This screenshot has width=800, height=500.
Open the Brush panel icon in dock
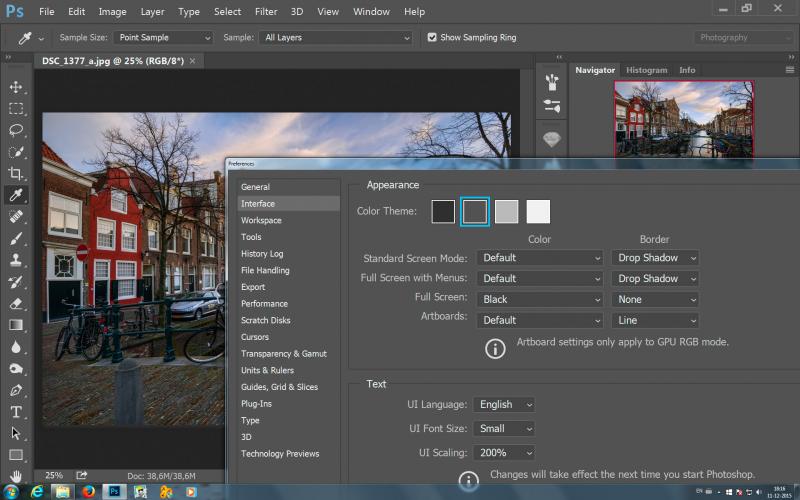tap(552, 82)
